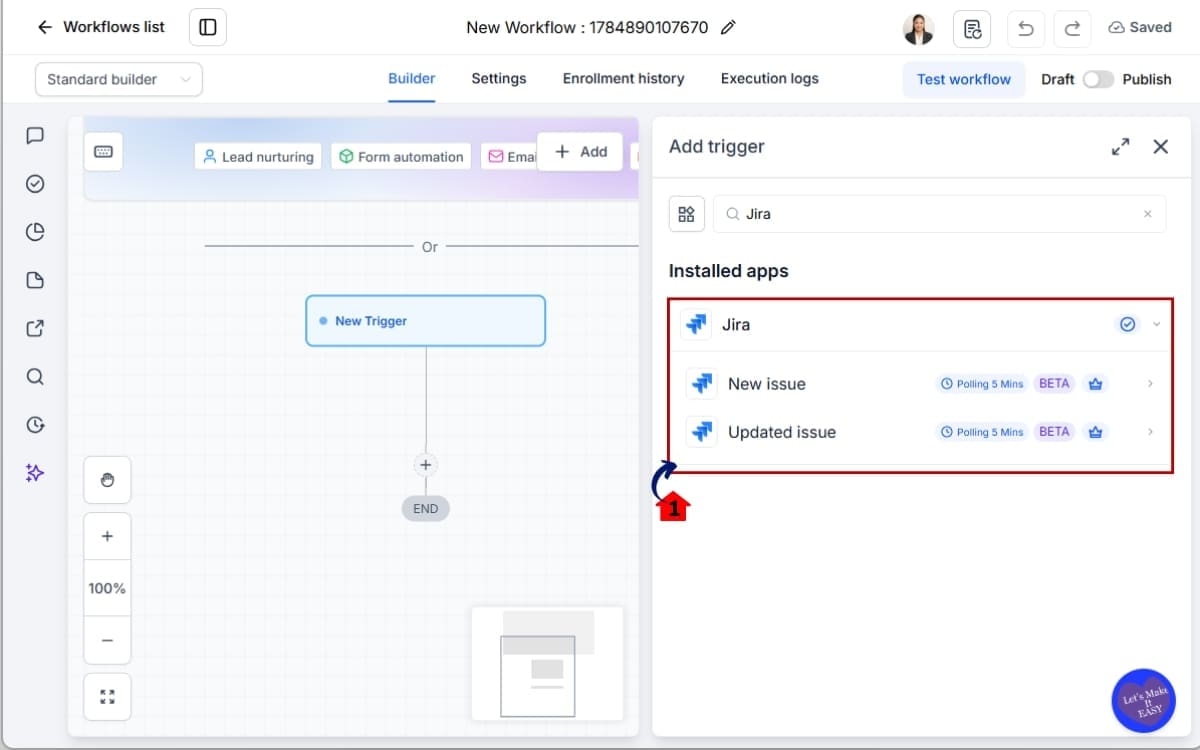Open the pie chart reports sidebar icon

point(35,232)
